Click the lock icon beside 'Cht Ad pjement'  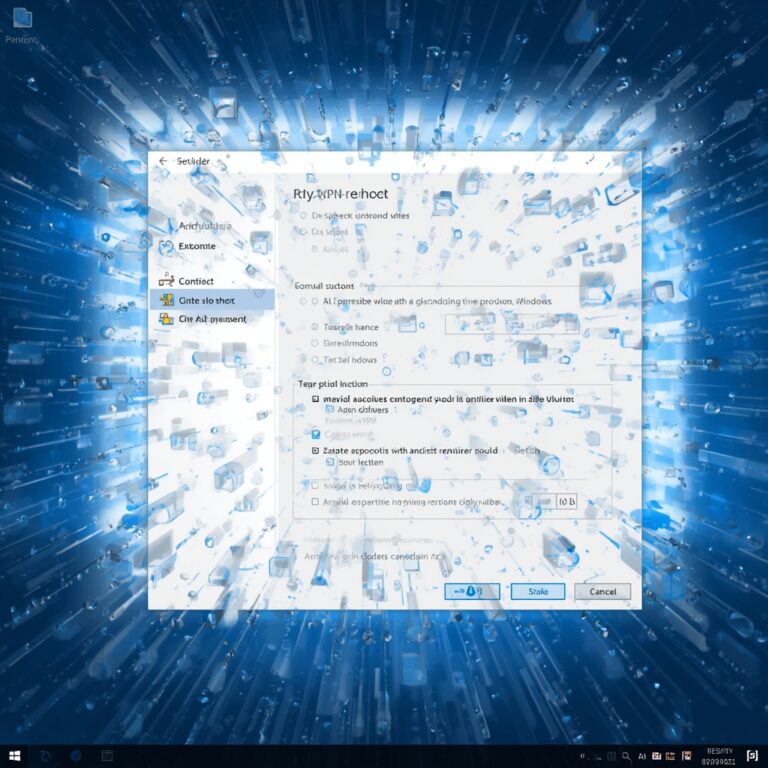pos(167,319)
